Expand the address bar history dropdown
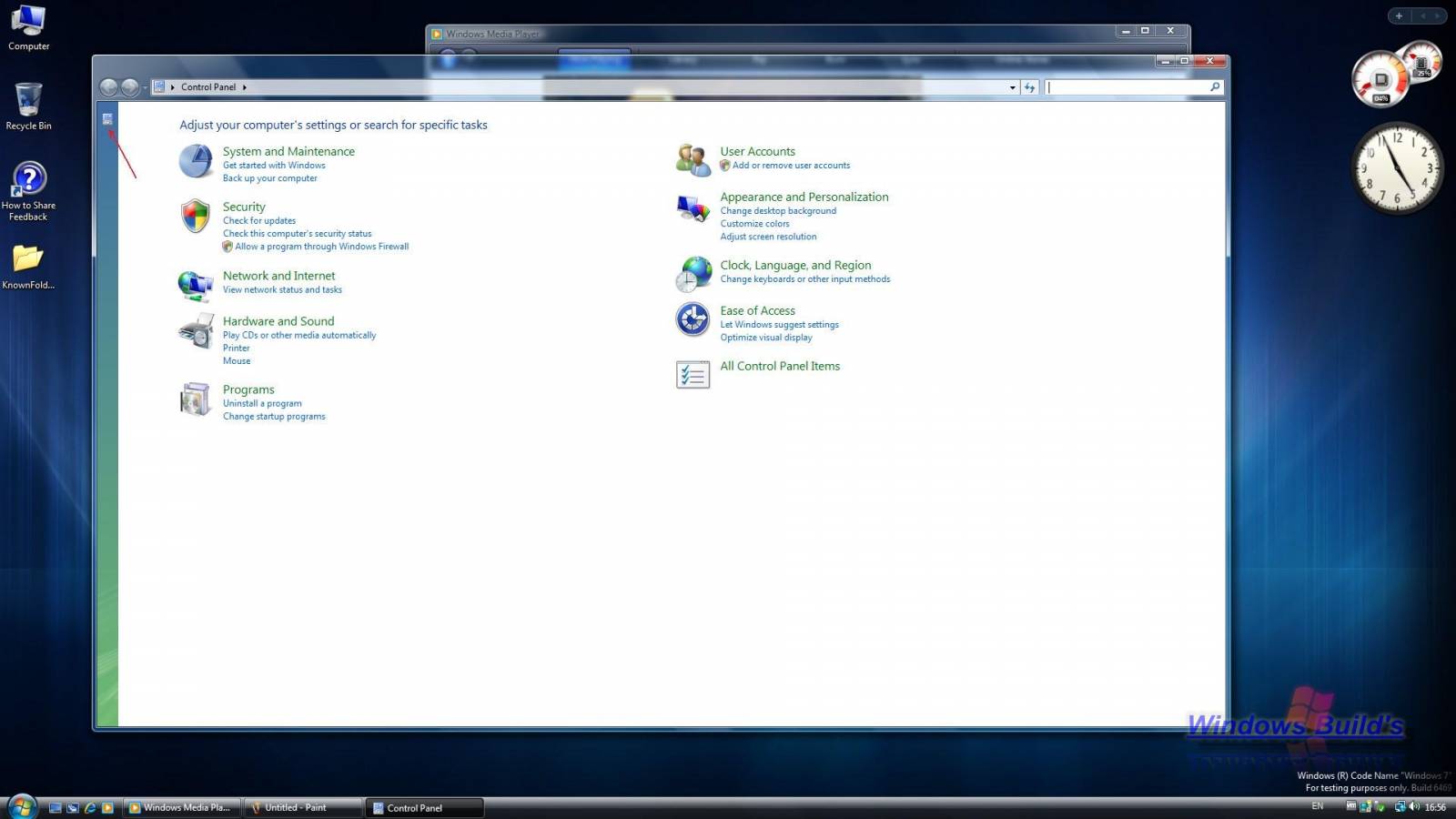 [1013, 87]
